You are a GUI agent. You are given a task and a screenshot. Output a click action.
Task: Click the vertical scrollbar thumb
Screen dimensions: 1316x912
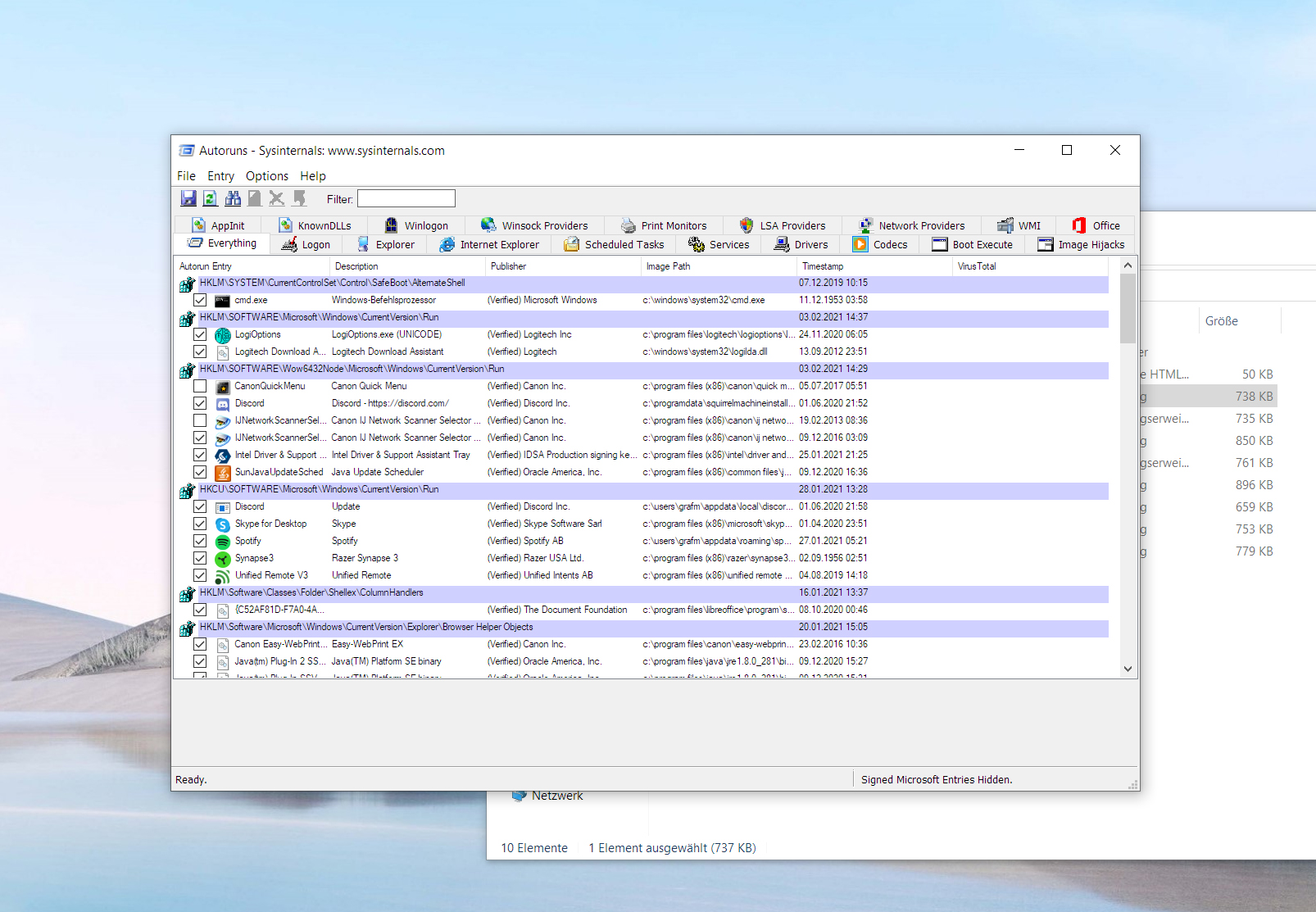click(x=1128, y=308)
